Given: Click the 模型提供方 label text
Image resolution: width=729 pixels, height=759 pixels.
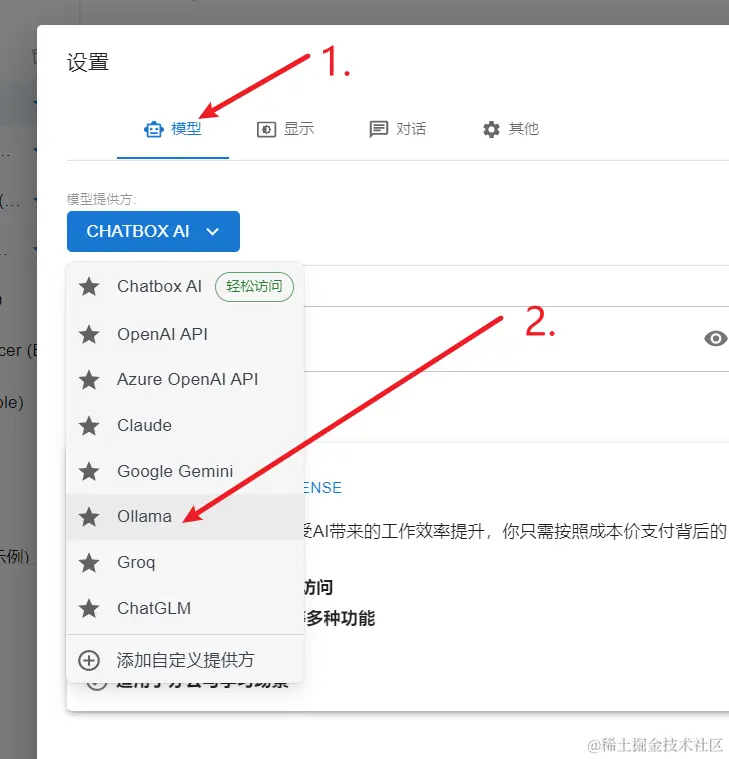Looking at the screenshot, I should pyautogui.click(x=101, y=199).
